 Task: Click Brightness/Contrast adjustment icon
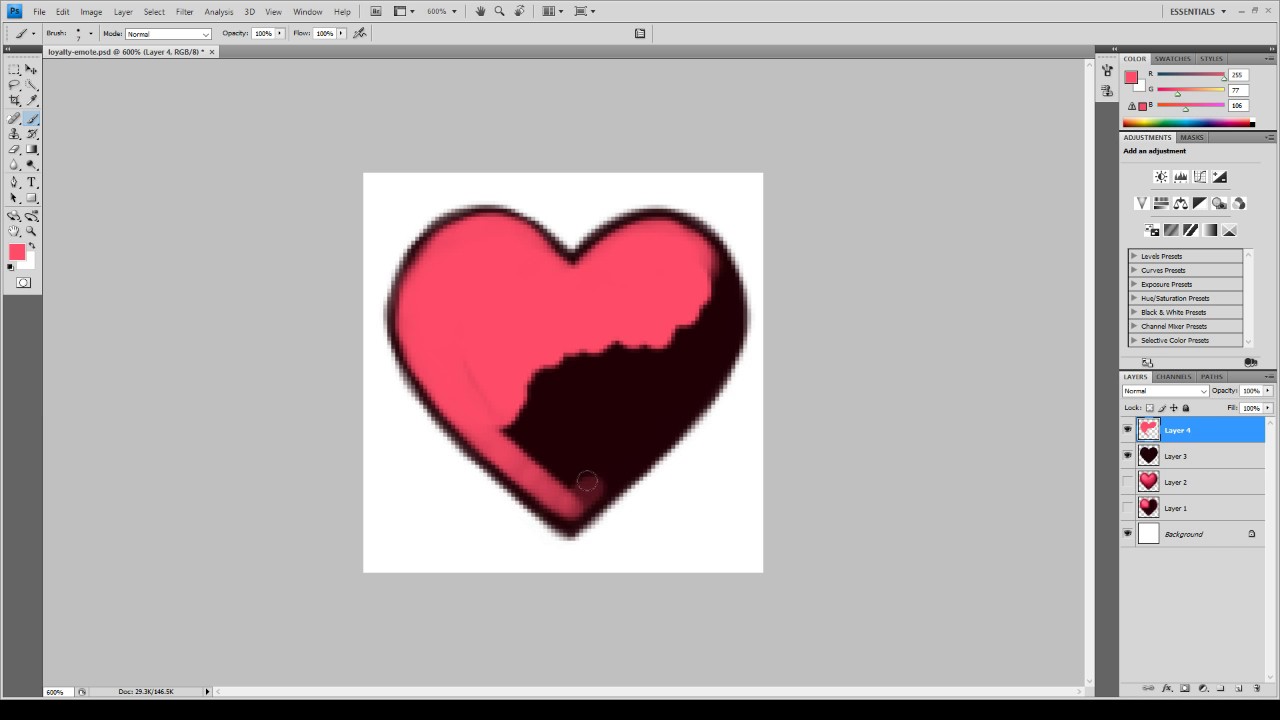coord(1161,177)
